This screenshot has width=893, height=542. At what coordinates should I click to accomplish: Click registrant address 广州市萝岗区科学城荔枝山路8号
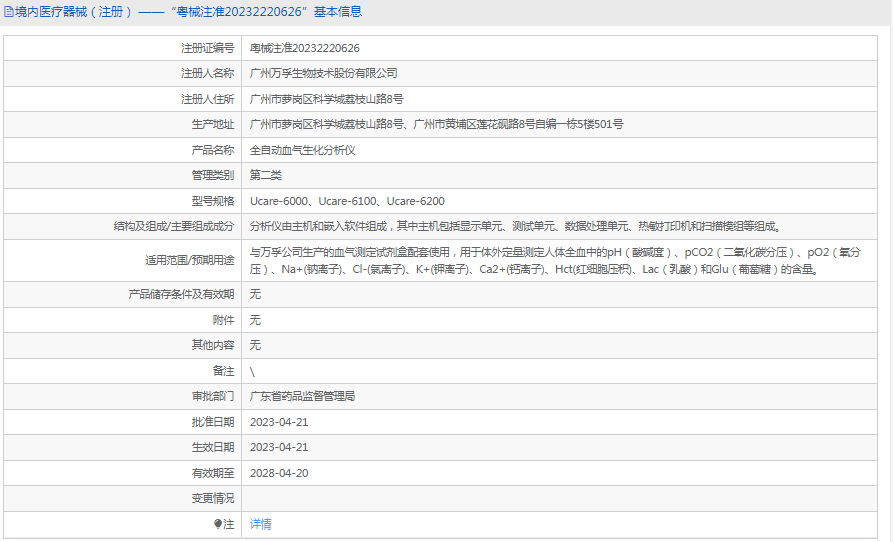pos(326,99)
